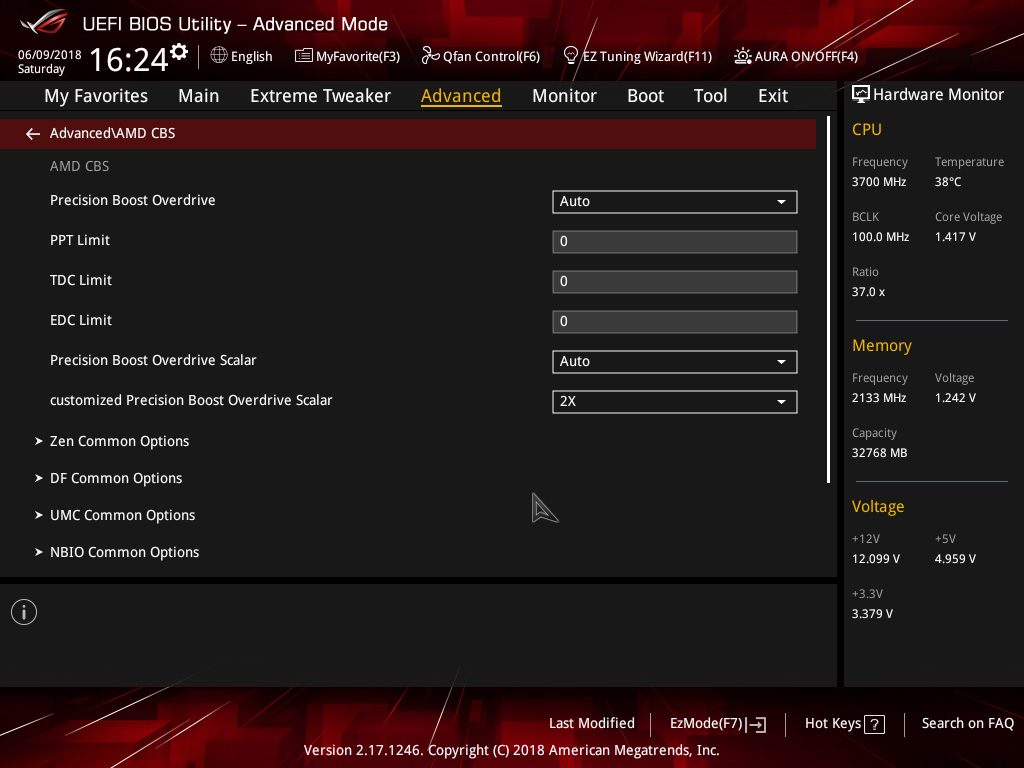This screenshot has height=768, width=1024.
Task: Open customized Precision Boost Overdrive Scalar dropdown
Action: point(675,402)
